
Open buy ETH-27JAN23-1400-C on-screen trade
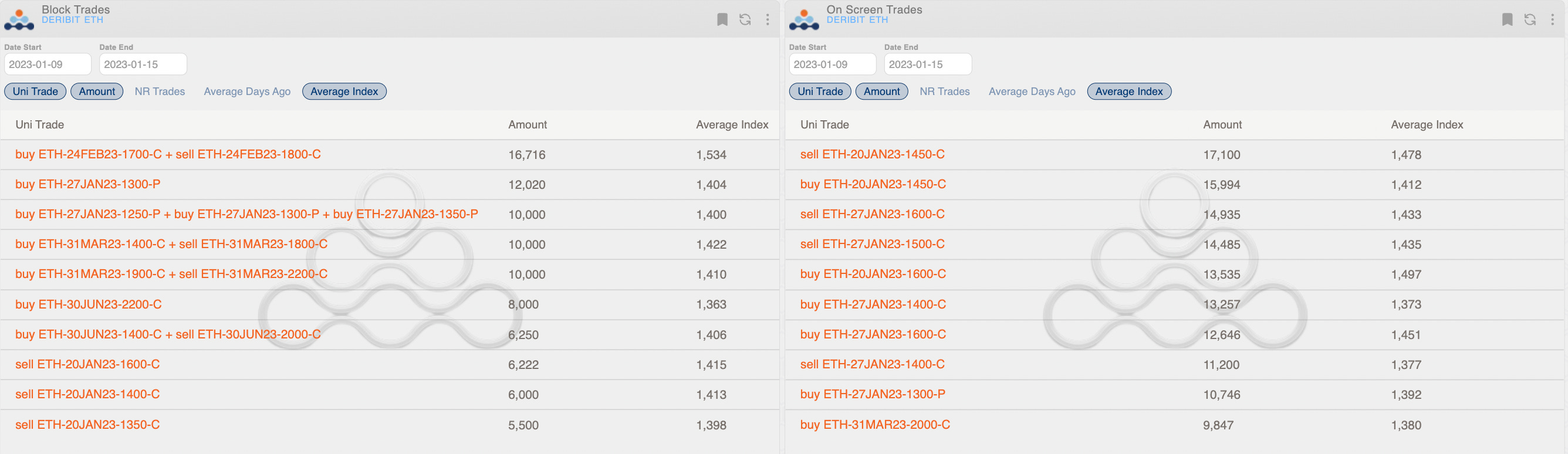[873, 304]
